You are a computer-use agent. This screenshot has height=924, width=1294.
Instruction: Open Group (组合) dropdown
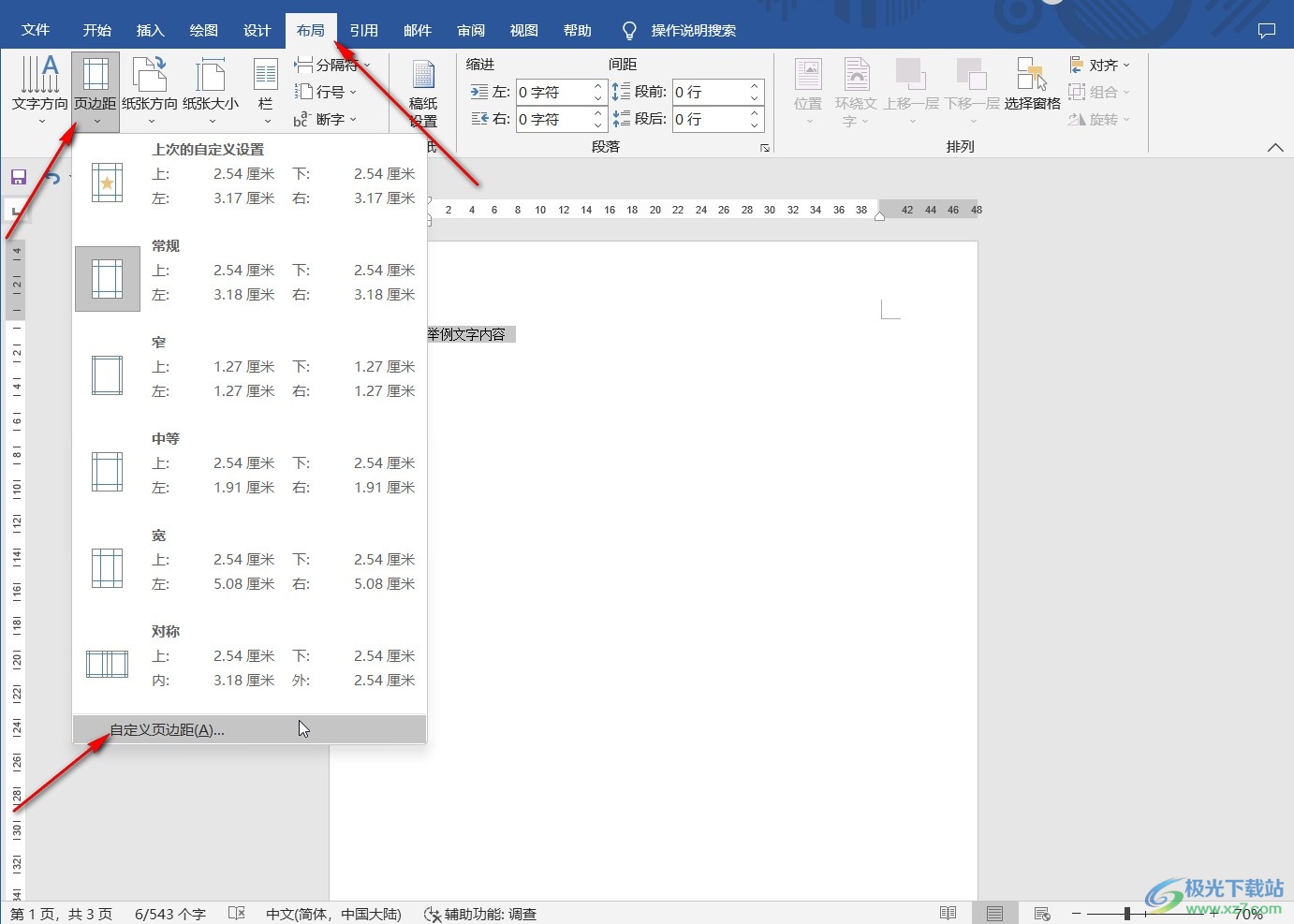tap(1100, 92)
